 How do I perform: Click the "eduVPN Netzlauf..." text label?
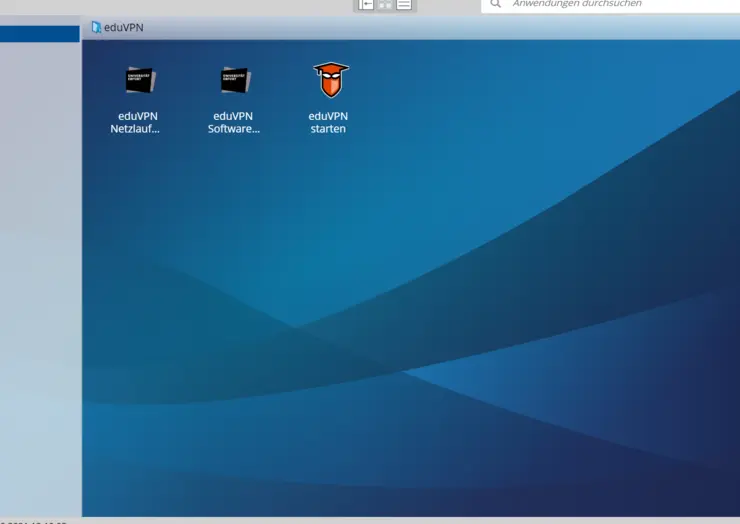click(x=135, y=122)
